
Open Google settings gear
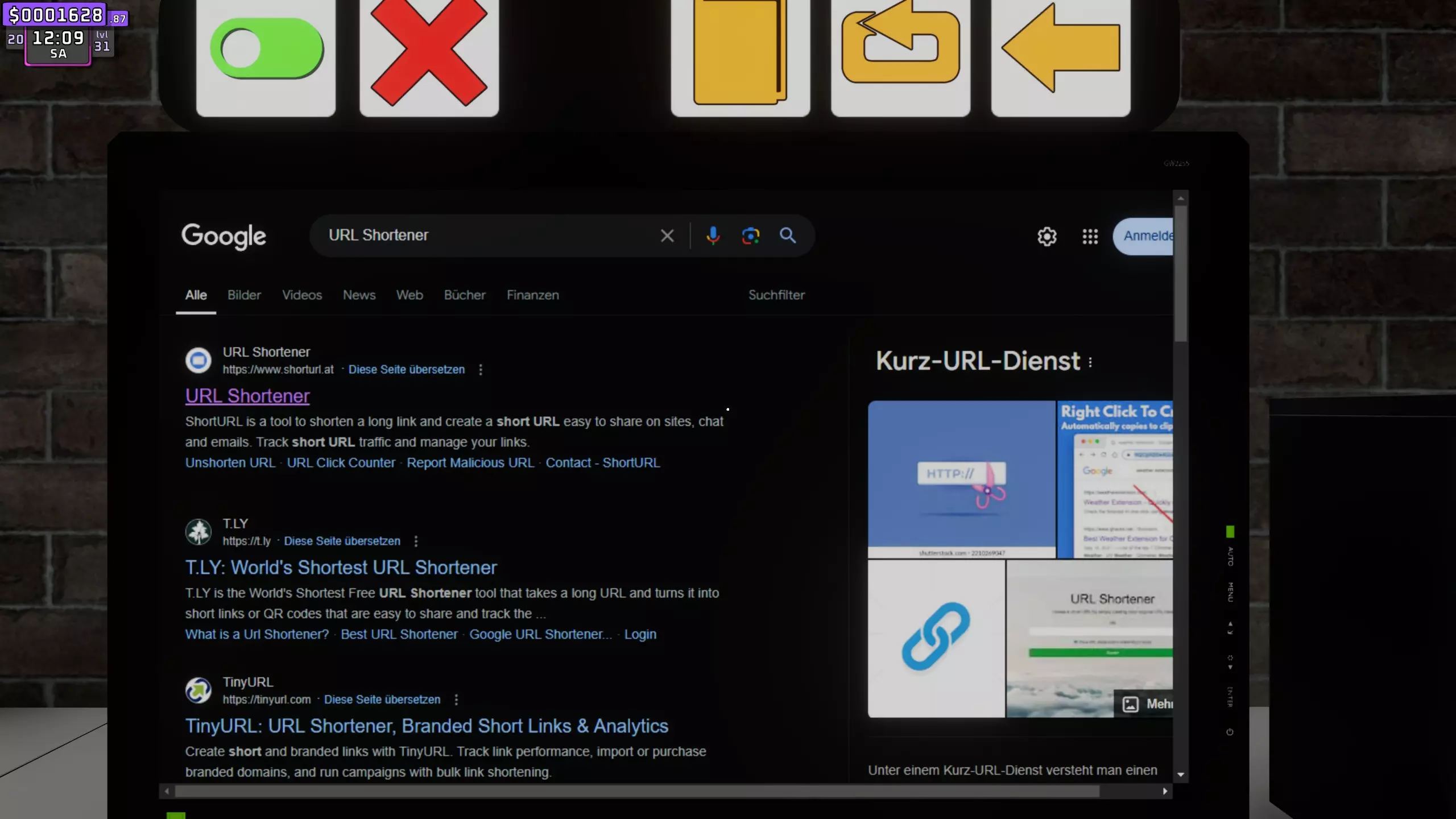pyautogui.click(x=1046, y=237)
